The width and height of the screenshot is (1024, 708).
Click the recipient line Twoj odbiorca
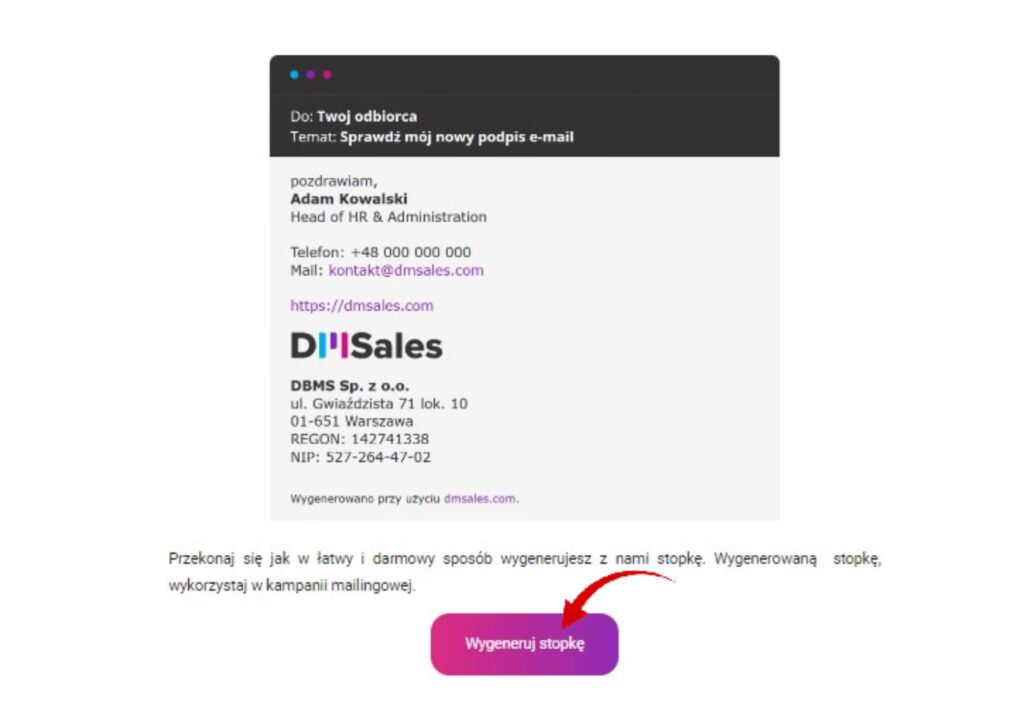pos(353,116)
